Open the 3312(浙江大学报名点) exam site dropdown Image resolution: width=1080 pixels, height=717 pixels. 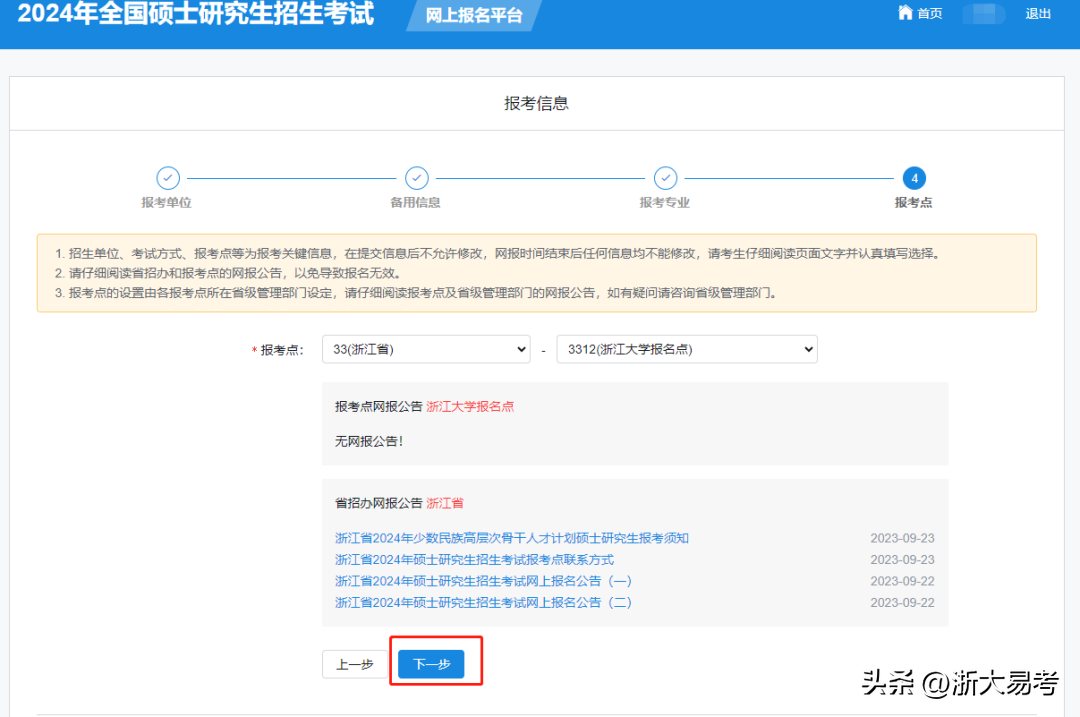tap(687, 349)
